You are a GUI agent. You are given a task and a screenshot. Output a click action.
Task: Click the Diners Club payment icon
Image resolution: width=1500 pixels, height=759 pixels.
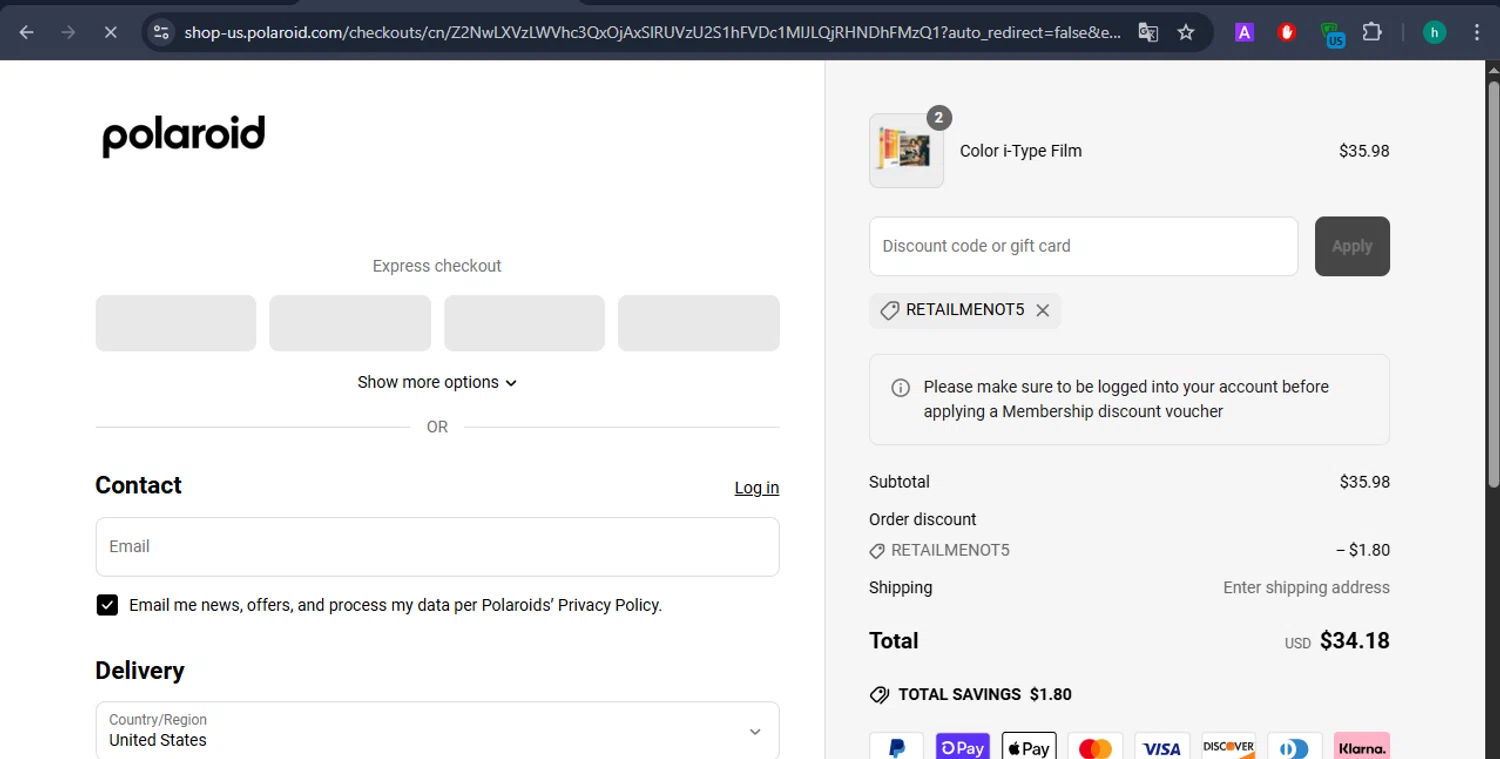point(1294,747)
